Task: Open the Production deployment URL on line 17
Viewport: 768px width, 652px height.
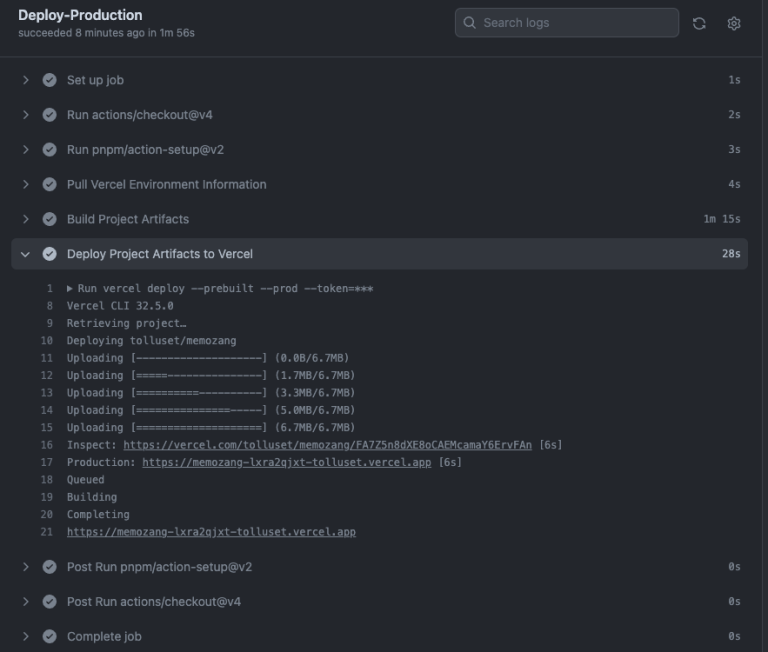Action: click(x=286, y=462)
